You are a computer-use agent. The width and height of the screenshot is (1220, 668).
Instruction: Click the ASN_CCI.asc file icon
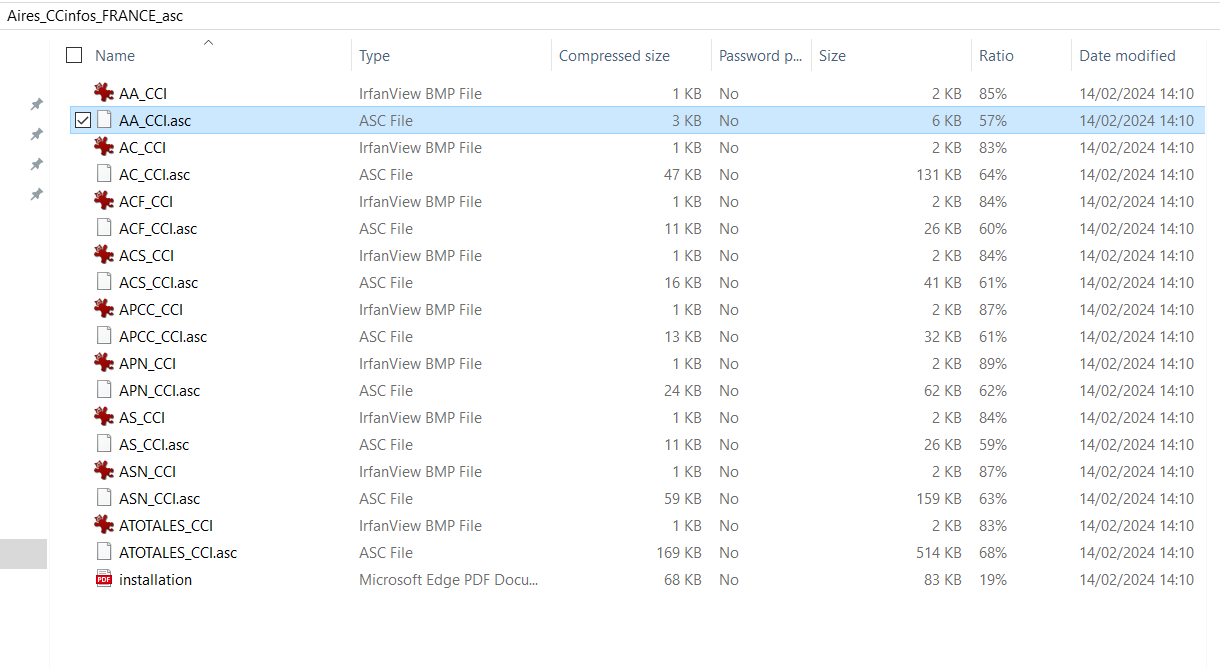click(x=104, y=498)
